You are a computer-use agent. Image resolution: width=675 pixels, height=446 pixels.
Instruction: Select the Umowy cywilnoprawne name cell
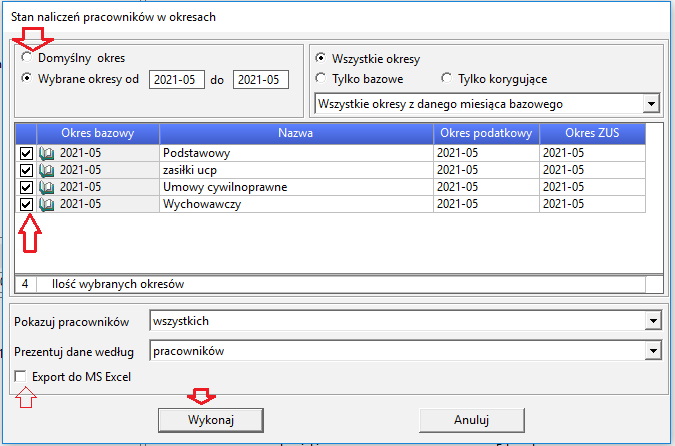(x=296, y=187)
